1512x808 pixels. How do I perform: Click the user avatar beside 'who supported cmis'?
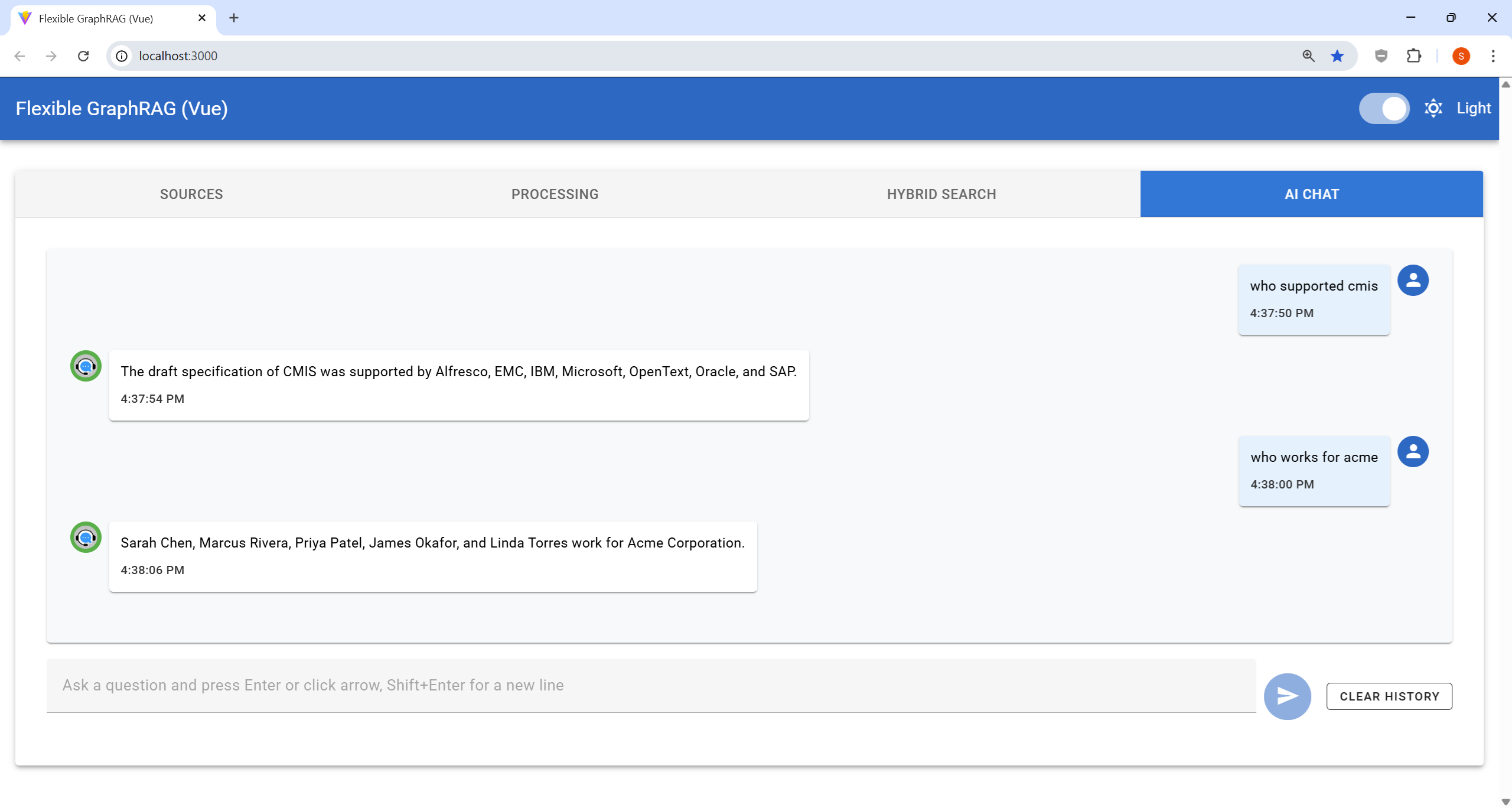[1413, 281]
